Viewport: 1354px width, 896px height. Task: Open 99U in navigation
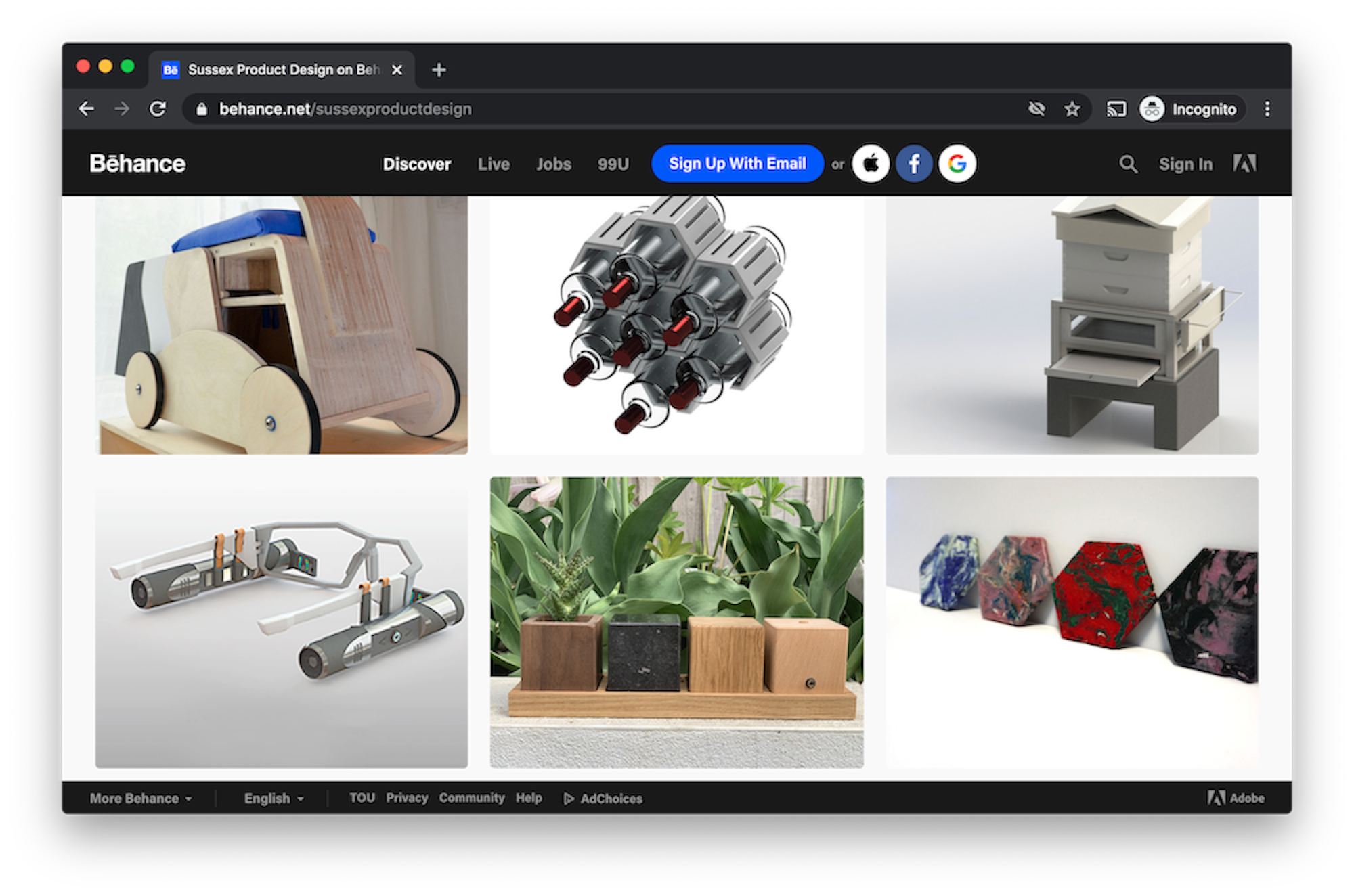[x=613, y=164]
